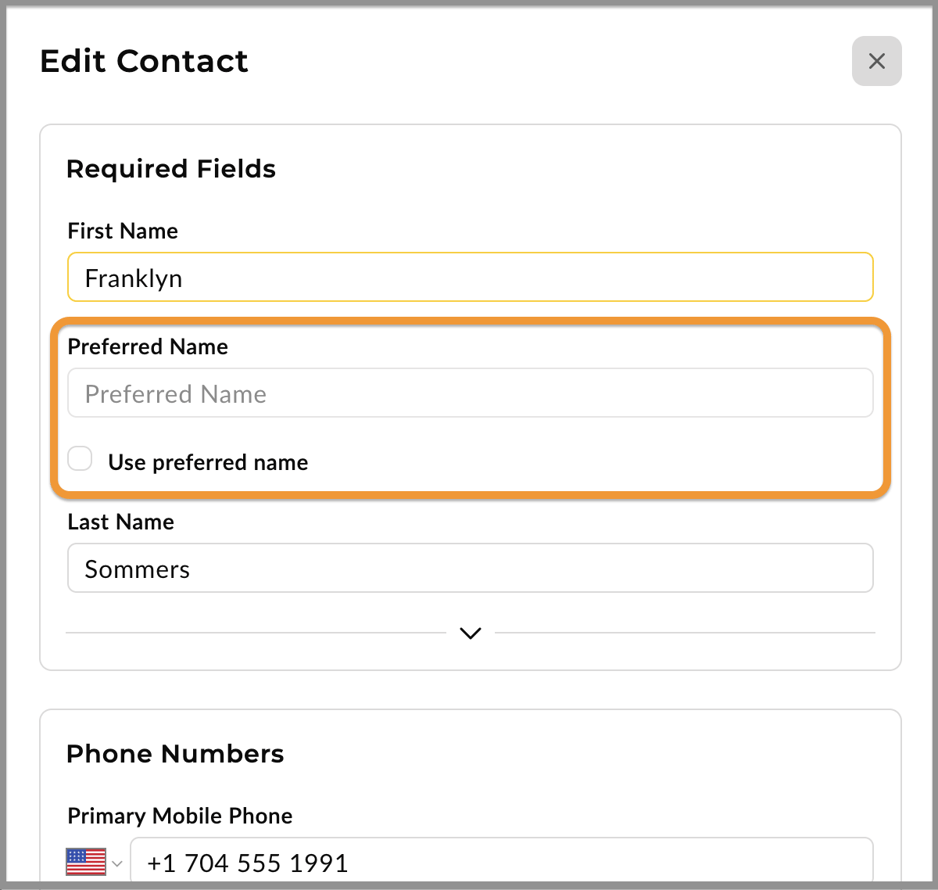Viewport: 938px width, 890px height.
Task: Enable the Use preferred name checkbox
Action: pyautogui.click(x=80, y=458)
